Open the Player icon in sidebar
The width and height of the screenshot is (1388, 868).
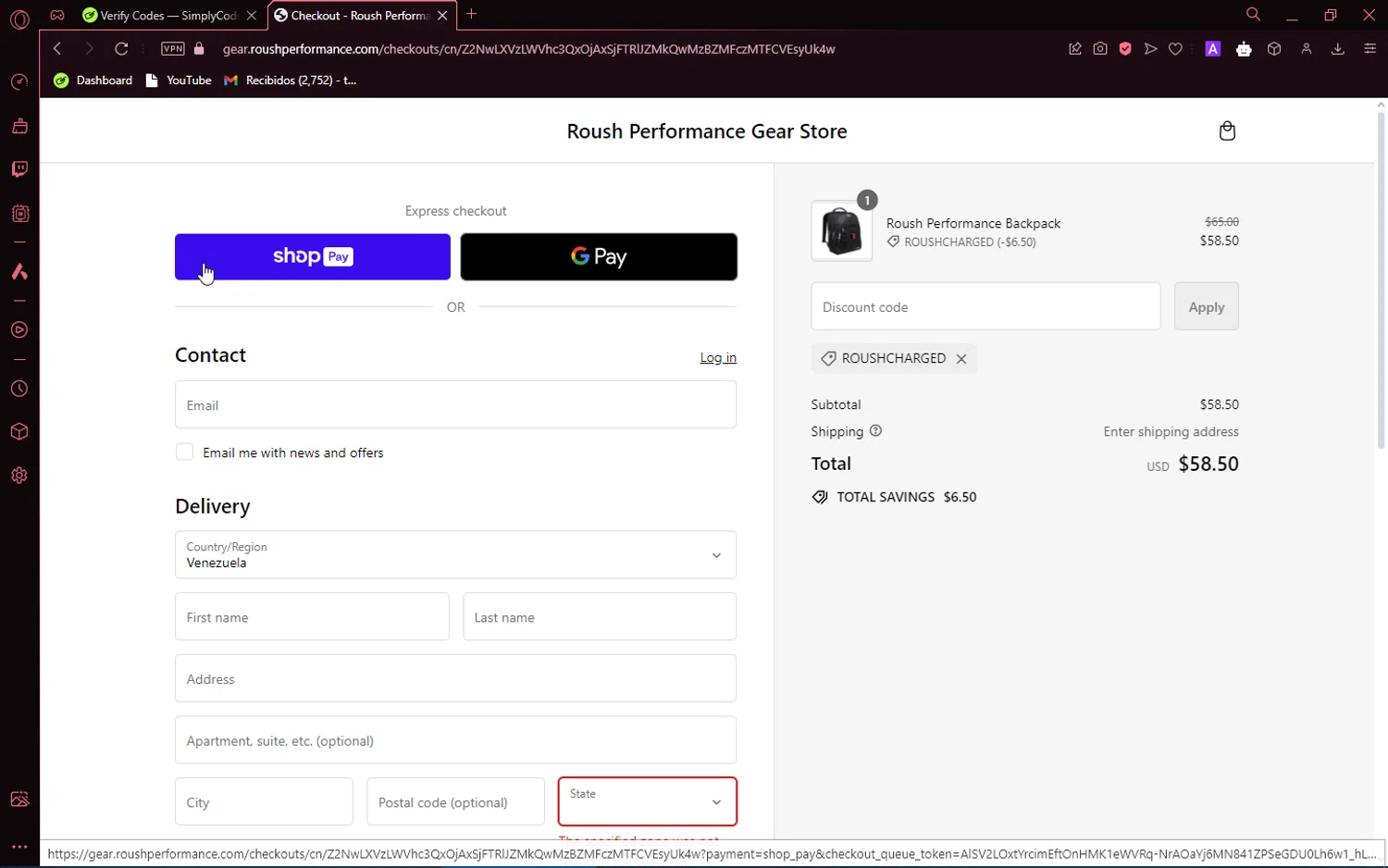click(x=19, y=330)
